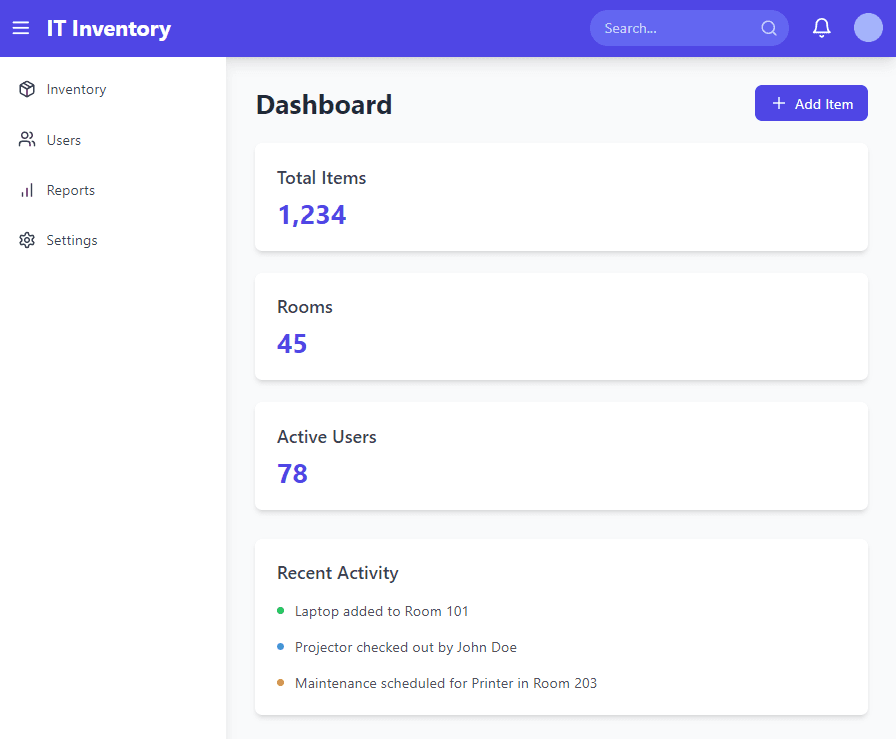Click the user avatar circle
The image size is (896, 739).
[868, 28]
